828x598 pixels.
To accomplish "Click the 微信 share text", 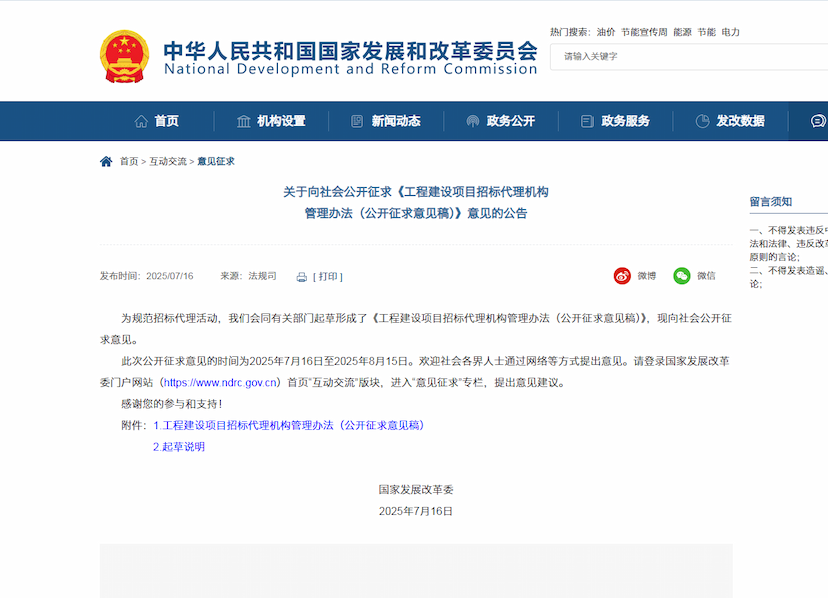I will pos(707,276).
